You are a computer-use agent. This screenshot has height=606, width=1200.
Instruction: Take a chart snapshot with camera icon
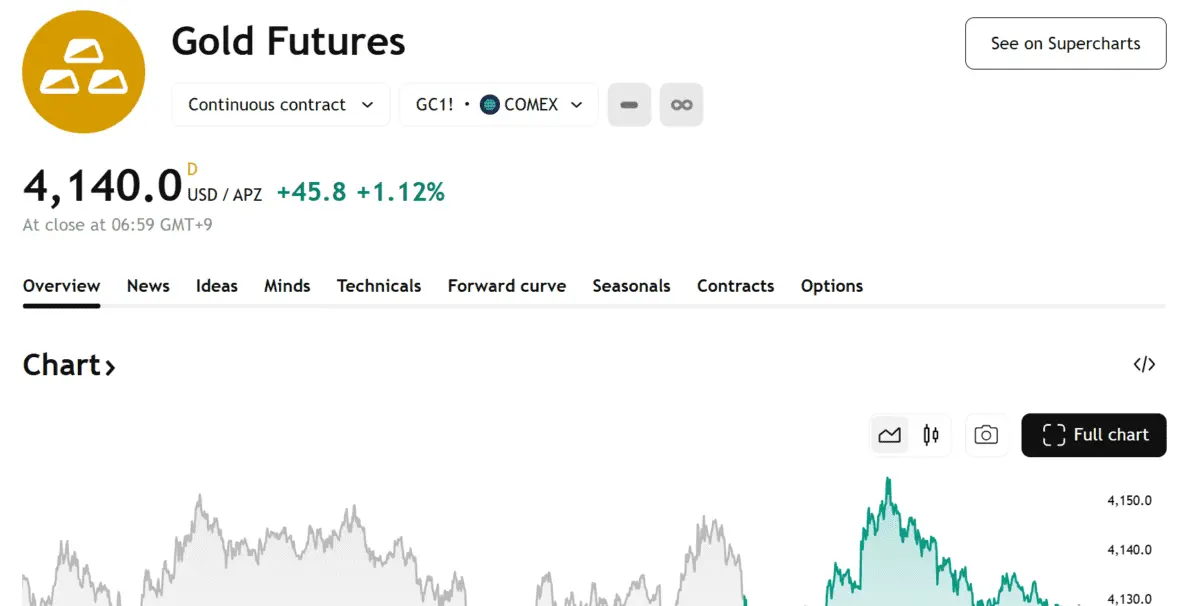pyautogui.click(x=986, y=435)
